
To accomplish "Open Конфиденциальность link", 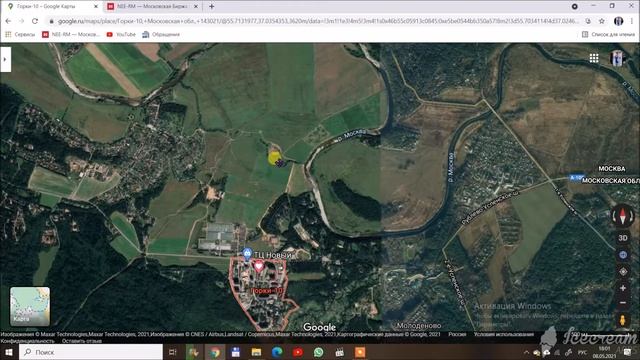I will 27,341.
